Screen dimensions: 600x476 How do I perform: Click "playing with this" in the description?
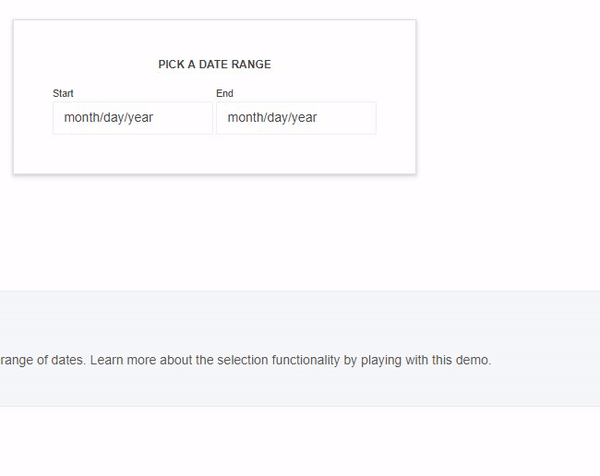pos(407,360)
